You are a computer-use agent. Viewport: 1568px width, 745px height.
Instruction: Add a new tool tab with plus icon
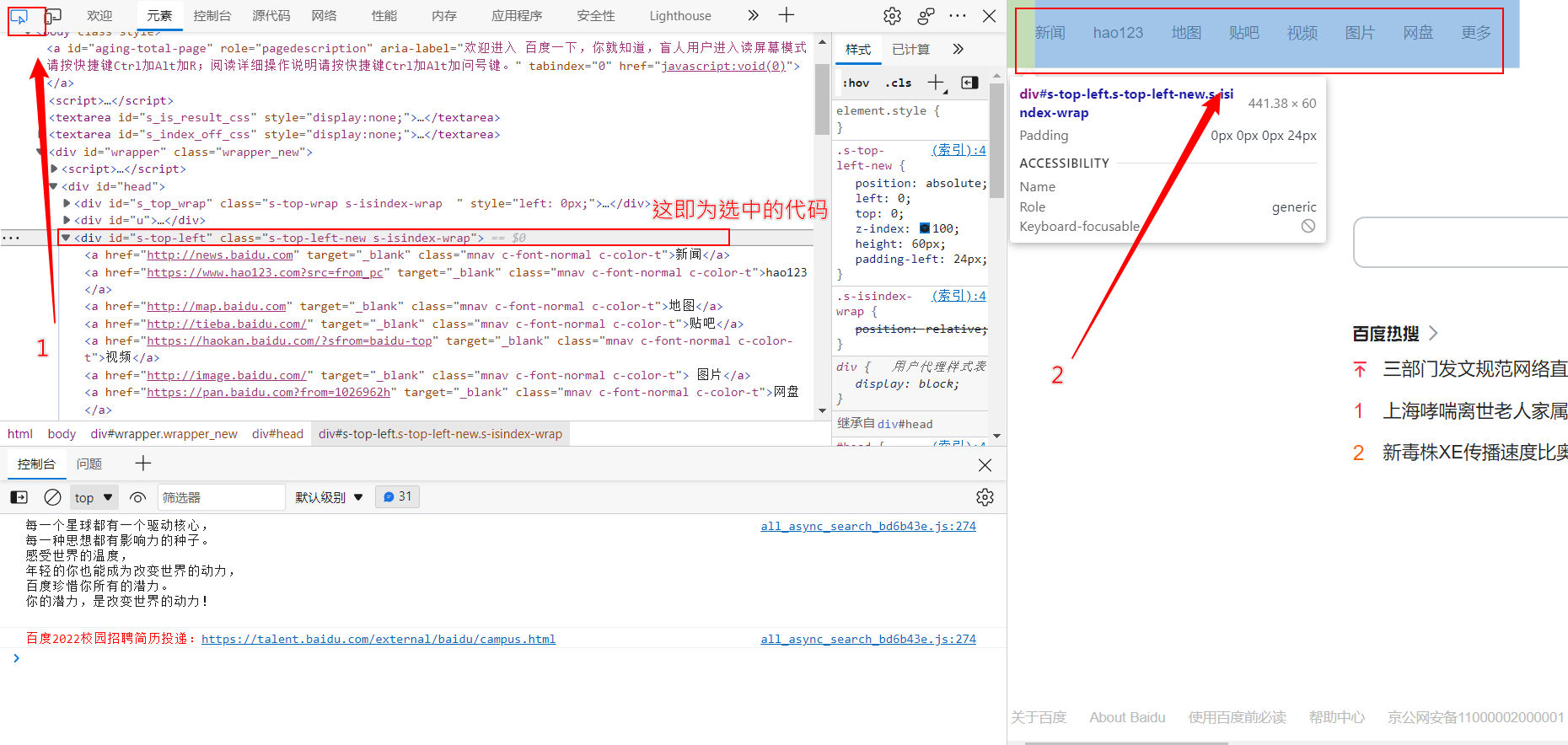click(x=787, y=15)
